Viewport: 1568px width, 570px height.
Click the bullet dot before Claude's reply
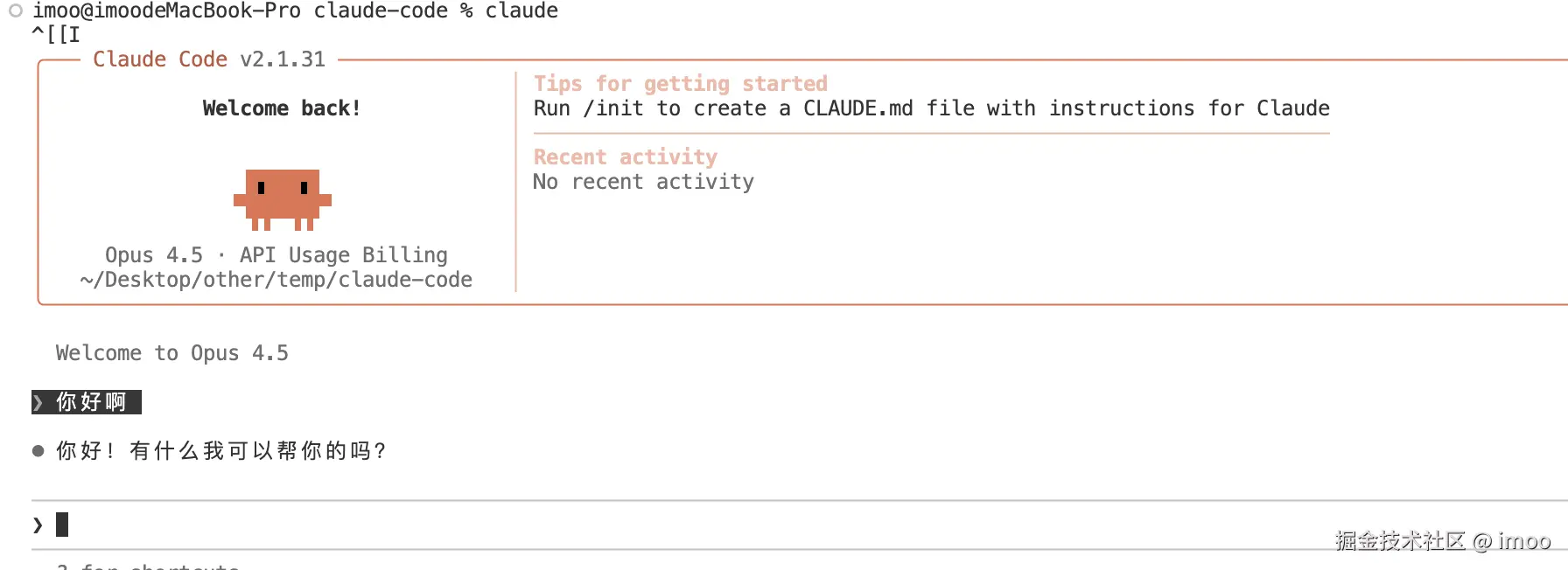pyautogui.click(x=38, y=451)
